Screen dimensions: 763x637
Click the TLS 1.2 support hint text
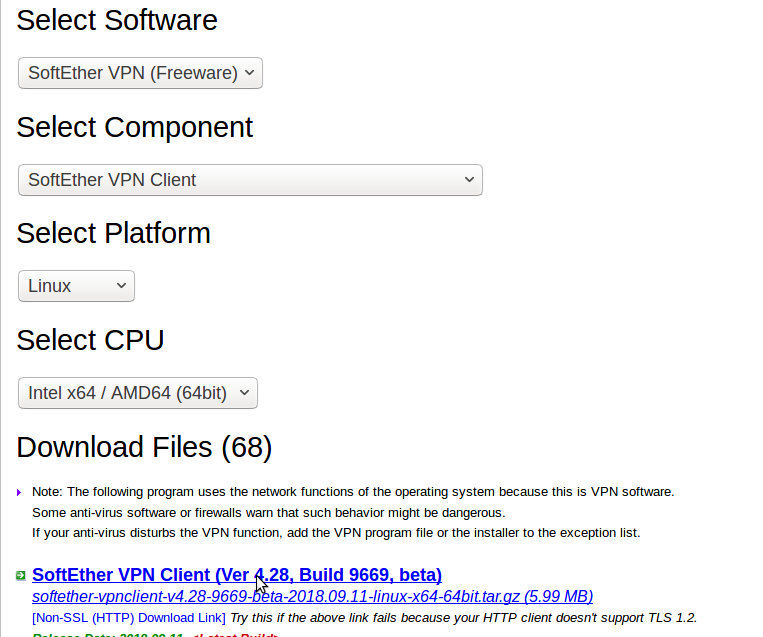point(463,618)
